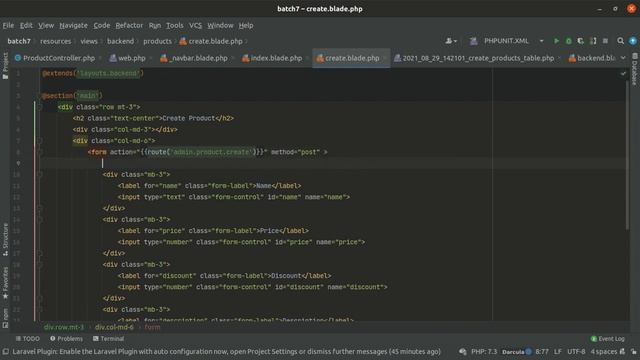The image size is (640, 360).
Task: Change UTF-8 file encoding in status bar
Action: 576,351
